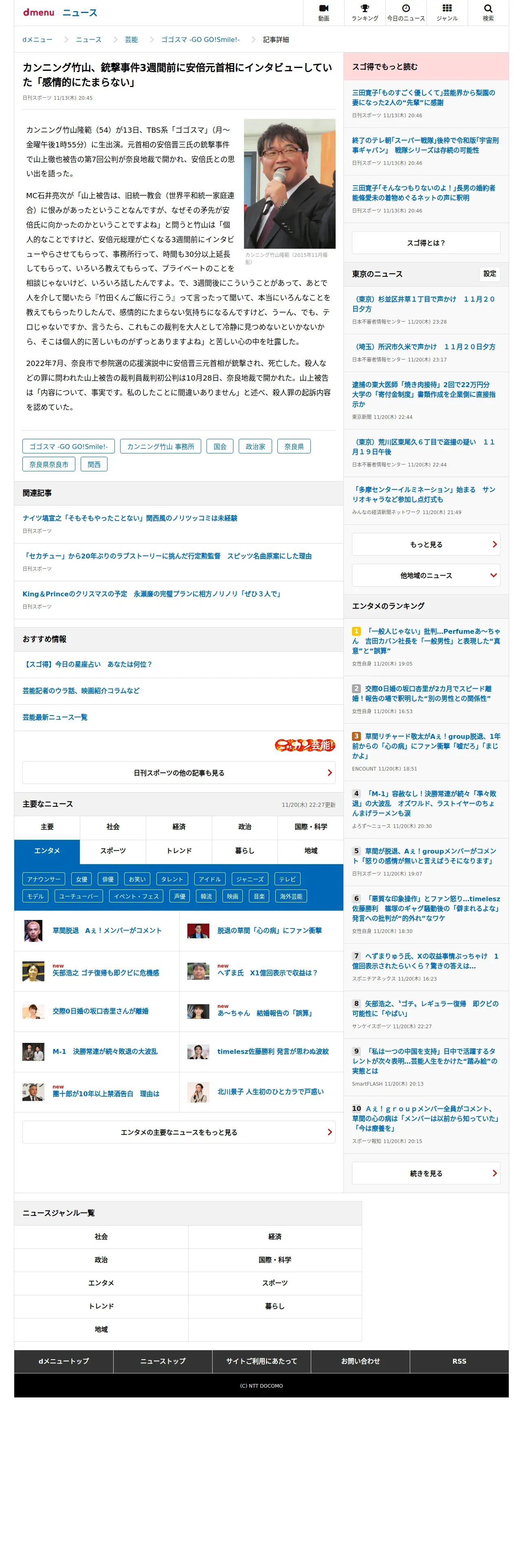
Task: Select the カンニング竹山 事務所 tag
Action: click(x=161, y=446)
